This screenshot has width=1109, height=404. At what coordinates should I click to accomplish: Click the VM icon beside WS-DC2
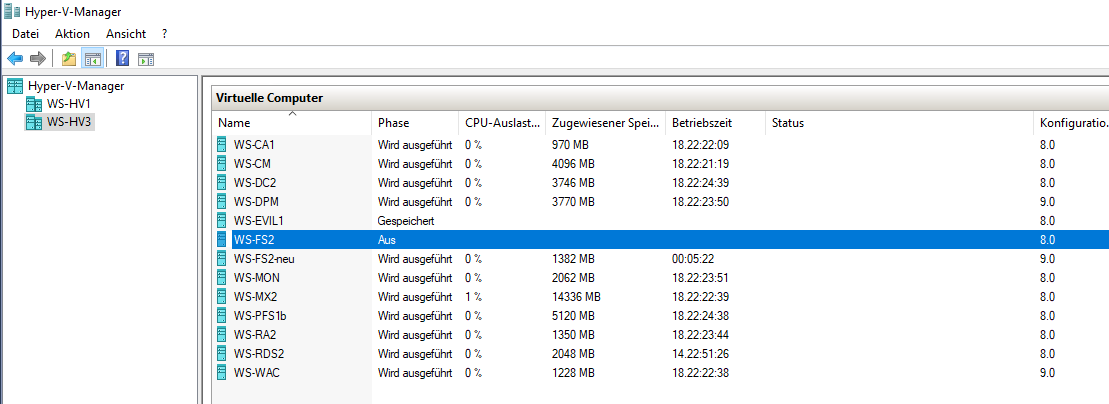click(x=222, y=183)
